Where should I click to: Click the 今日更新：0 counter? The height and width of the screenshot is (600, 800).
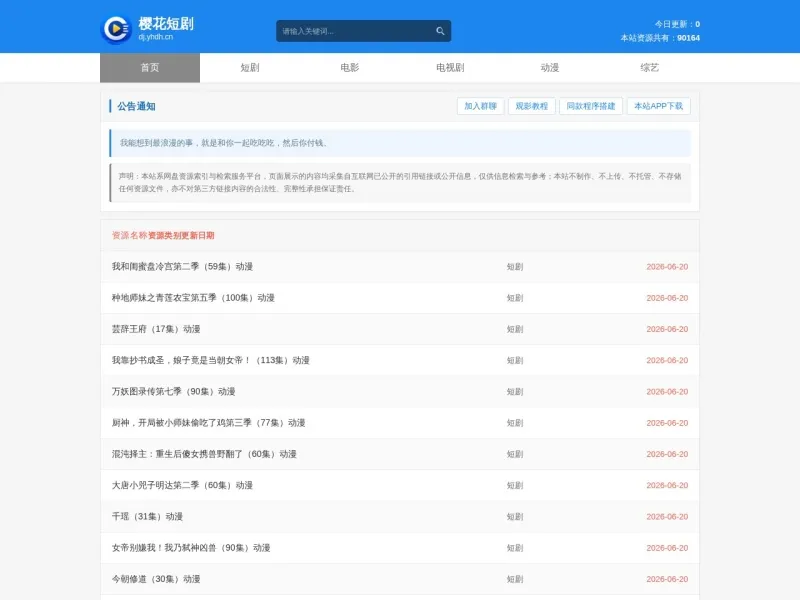click(677, 24)
